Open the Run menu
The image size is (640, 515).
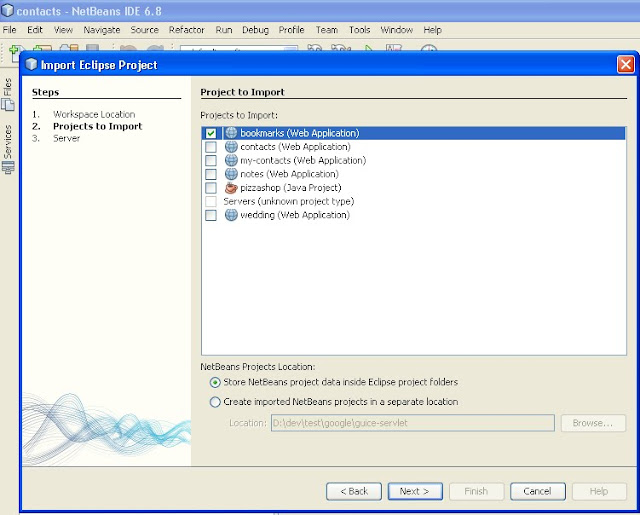224,30
